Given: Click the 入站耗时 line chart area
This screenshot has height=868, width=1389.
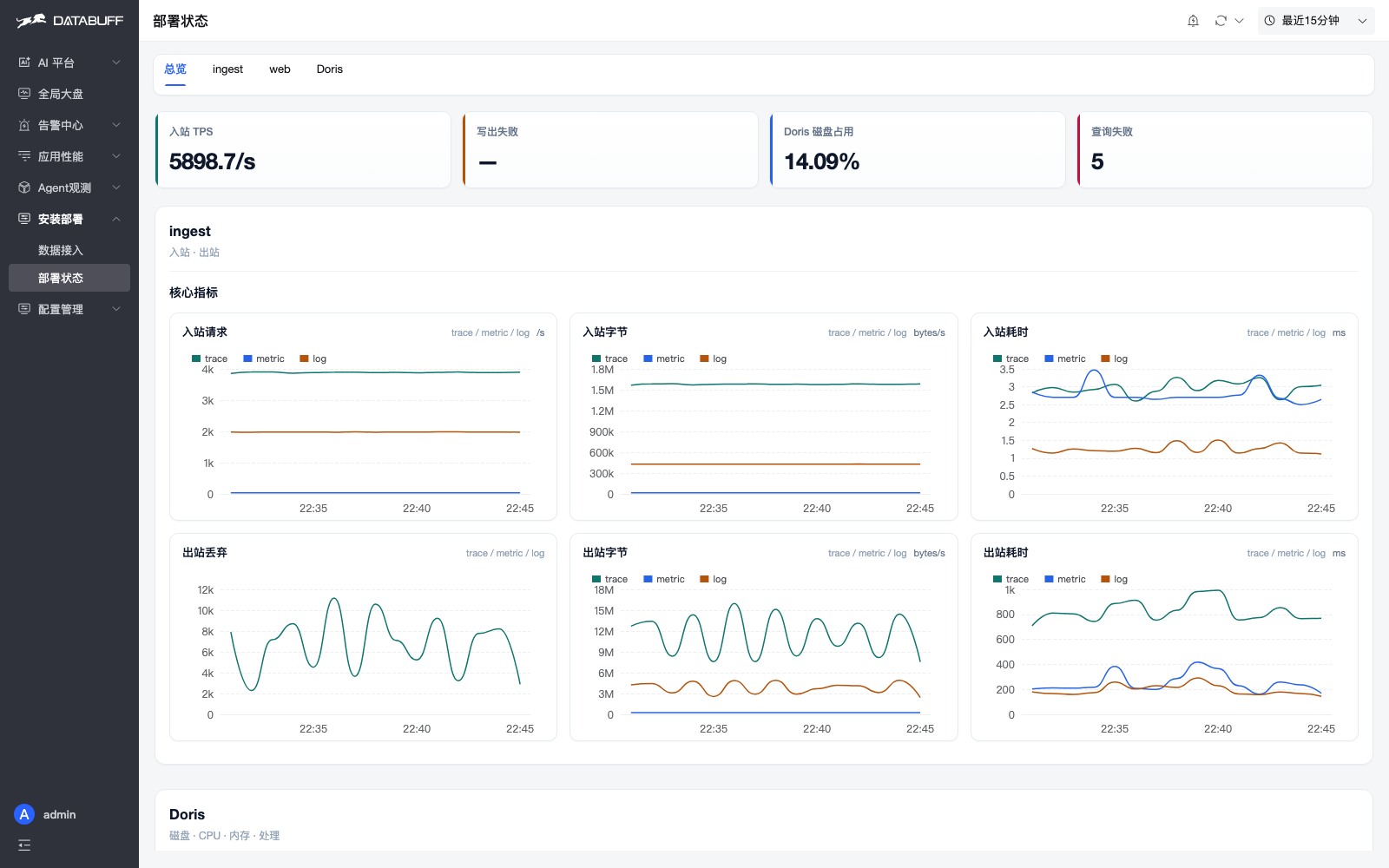Looking at the screenshot, I should tap(1176, 432).
